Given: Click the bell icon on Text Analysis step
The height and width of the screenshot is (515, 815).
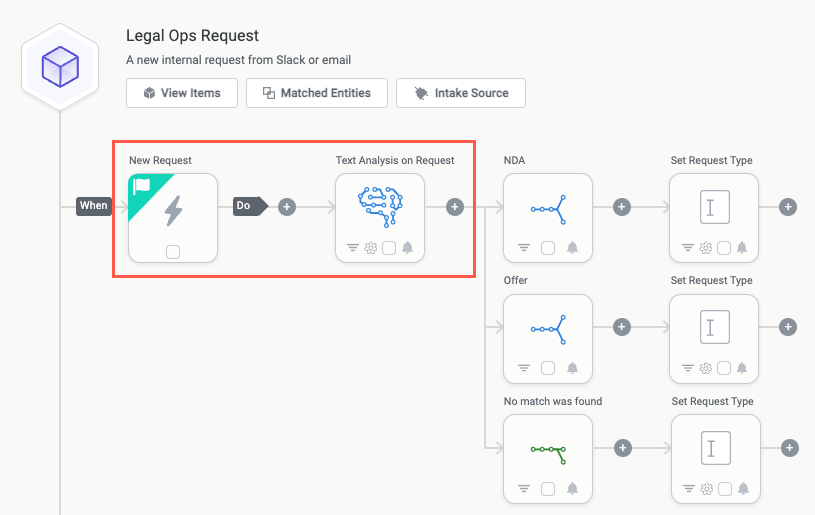Looking at the screenshot, I should pos(407,248).
